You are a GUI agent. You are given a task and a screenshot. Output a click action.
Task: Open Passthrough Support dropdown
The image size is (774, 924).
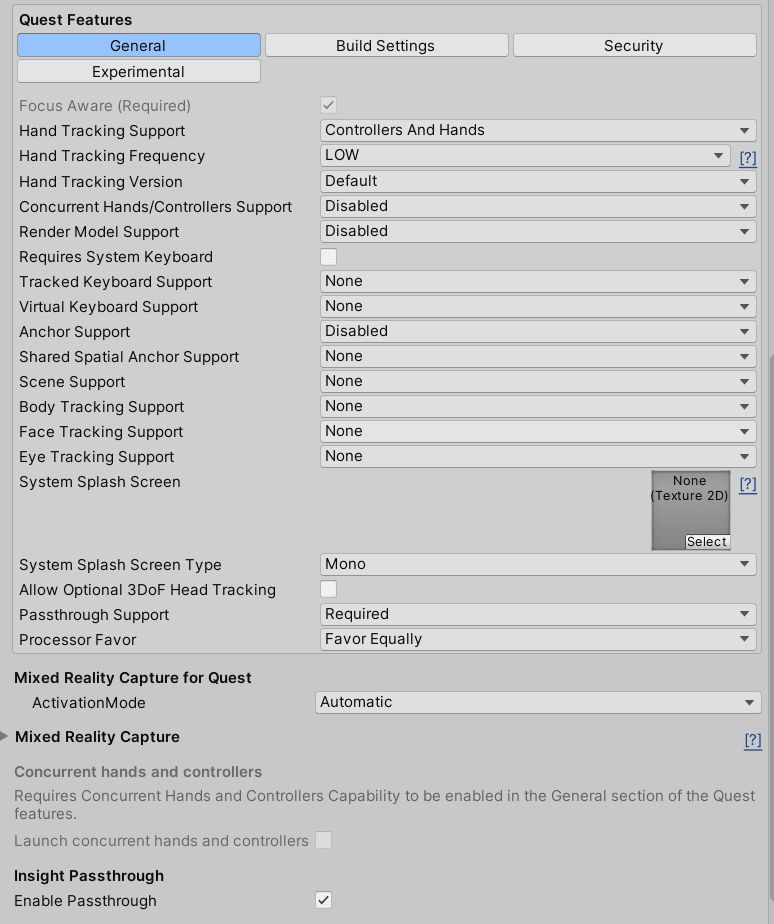tap(538, 614)
